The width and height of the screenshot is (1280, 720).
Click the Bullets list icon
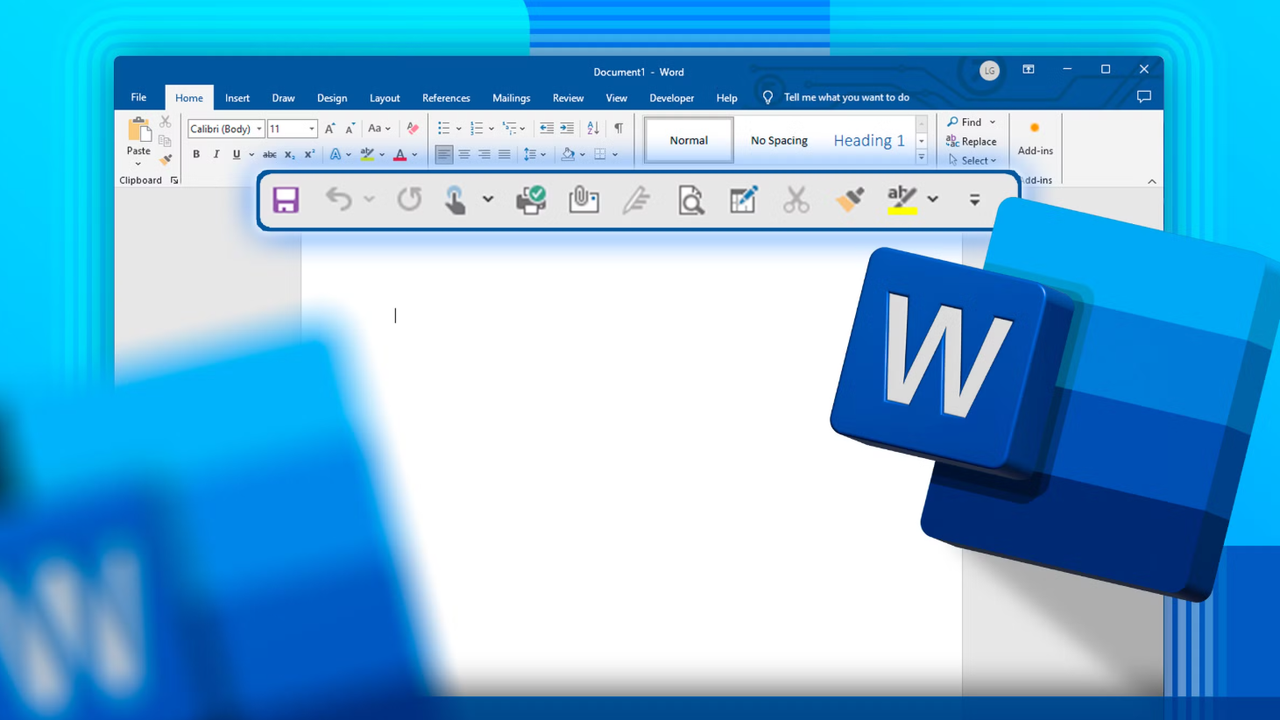[444, 129]
